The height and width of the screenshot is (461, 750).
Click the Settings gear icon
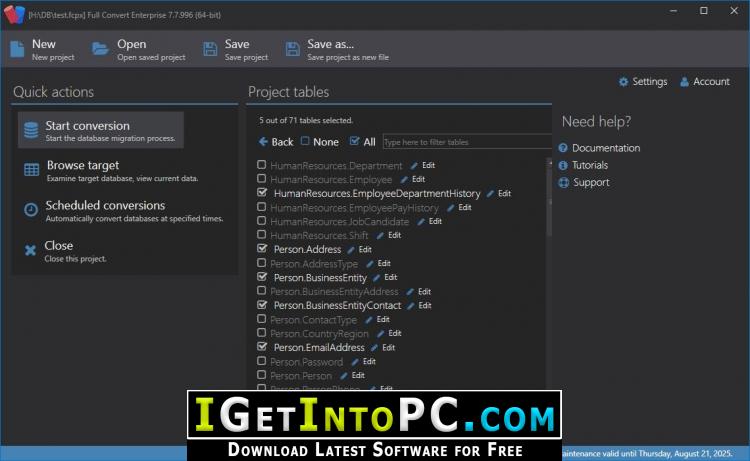click(x=623, y=82)
